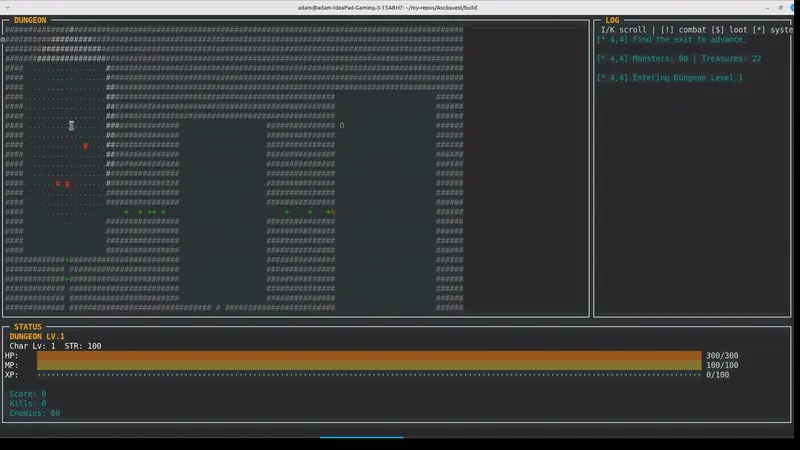Click the orange HP progress bar

point(369,356)
